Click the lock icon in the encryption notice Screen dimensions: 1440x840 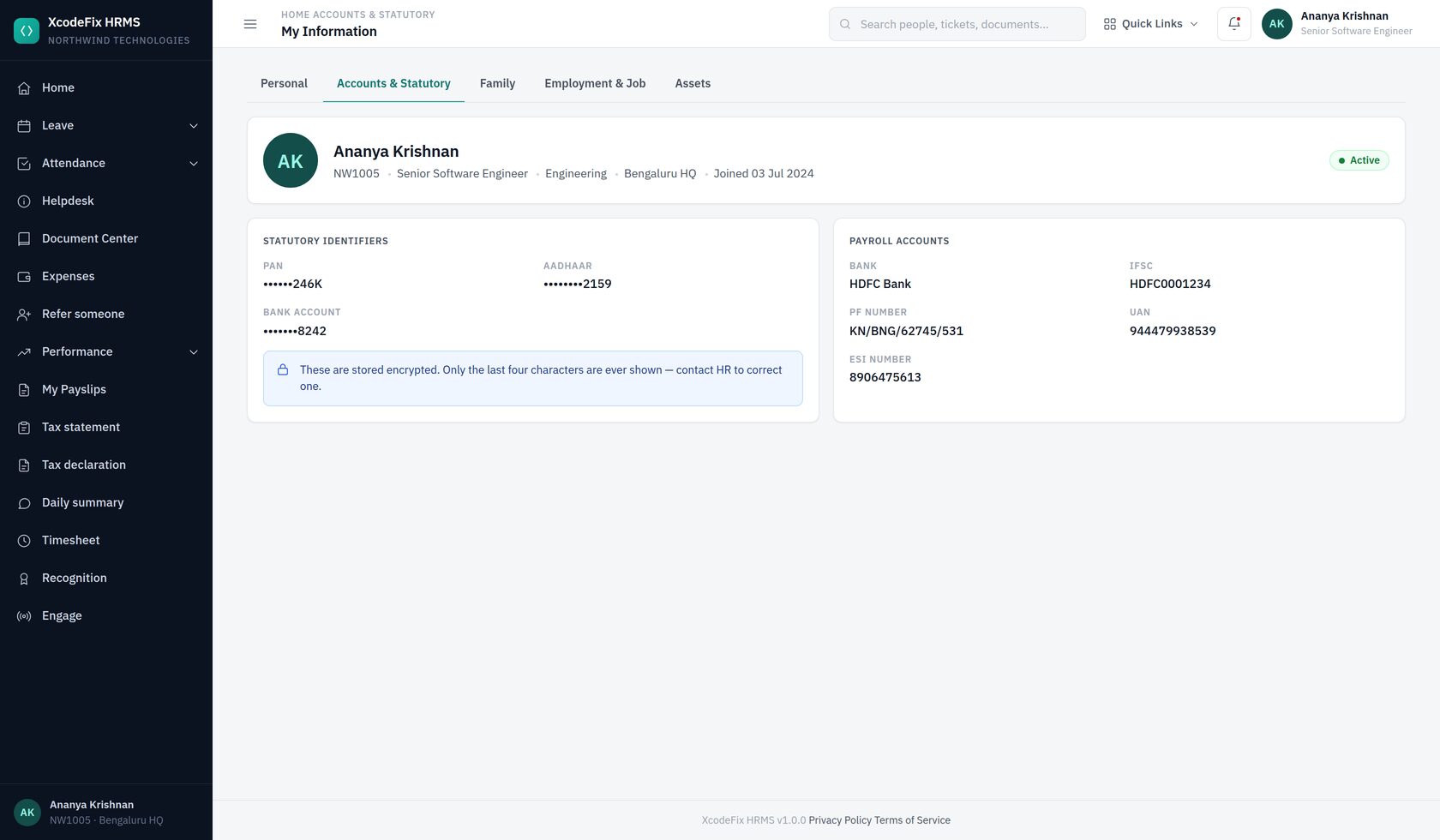pos(283,370)
